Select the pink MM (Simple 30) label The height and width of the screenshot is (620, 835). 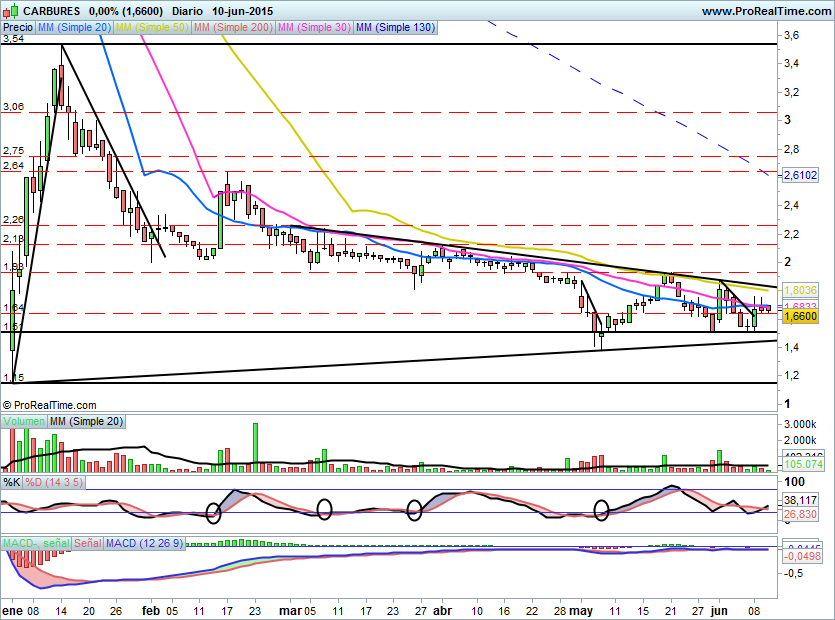point(314,28)
